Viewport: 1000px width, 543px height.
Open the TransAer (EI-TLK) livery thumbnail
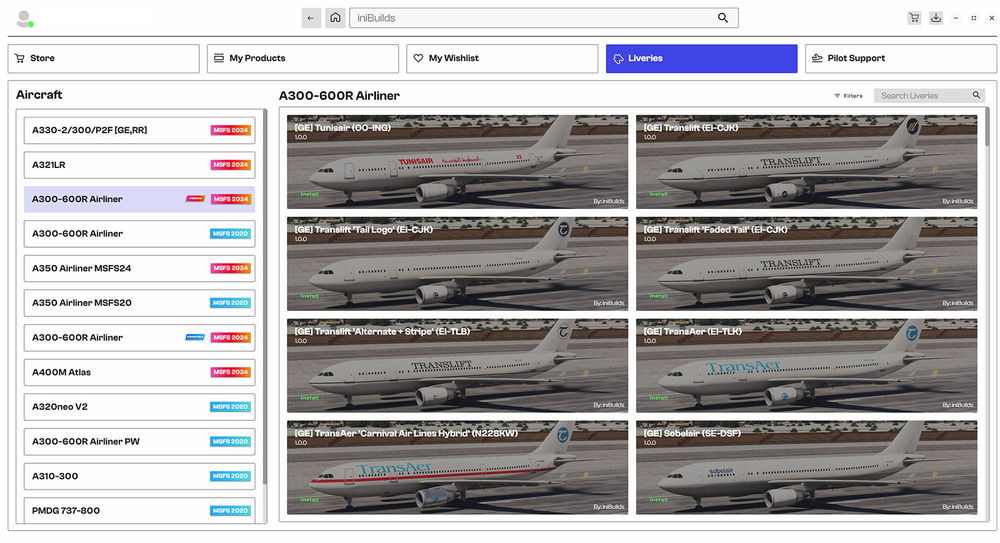[x=806, y=365]
